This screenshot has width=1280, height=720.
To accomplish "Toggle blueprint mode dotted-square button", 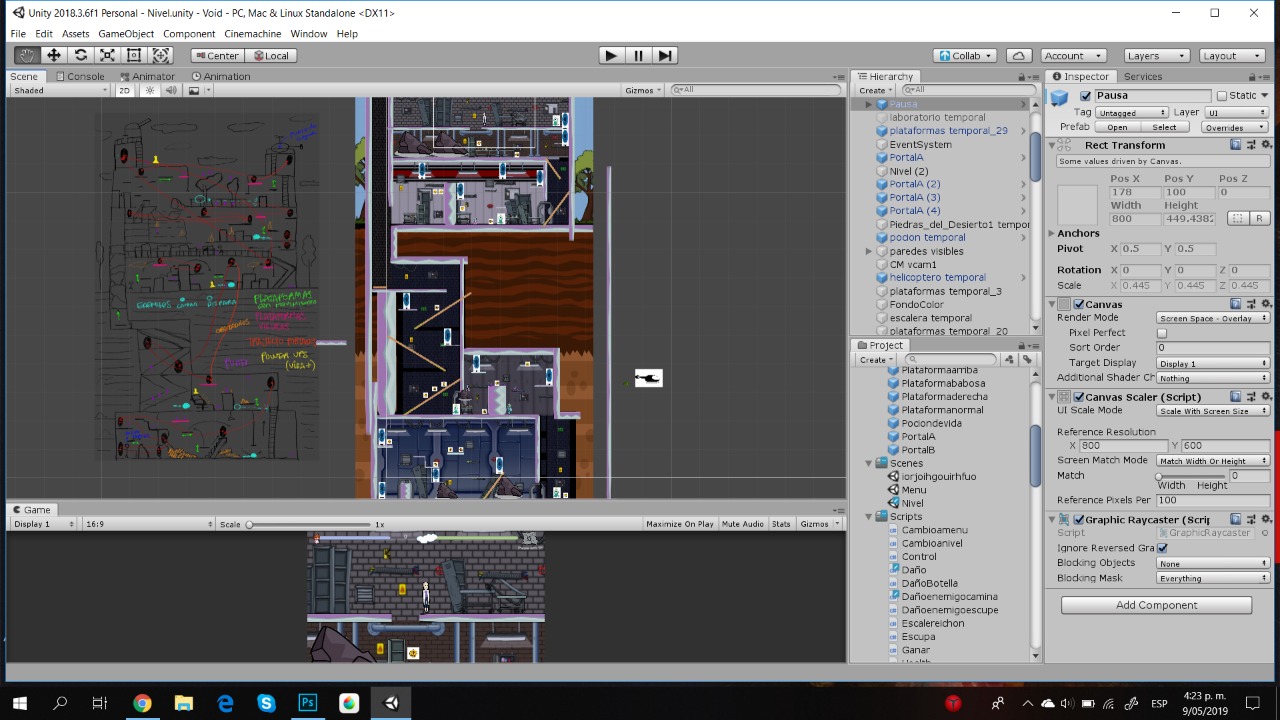I will (1238, 218).
